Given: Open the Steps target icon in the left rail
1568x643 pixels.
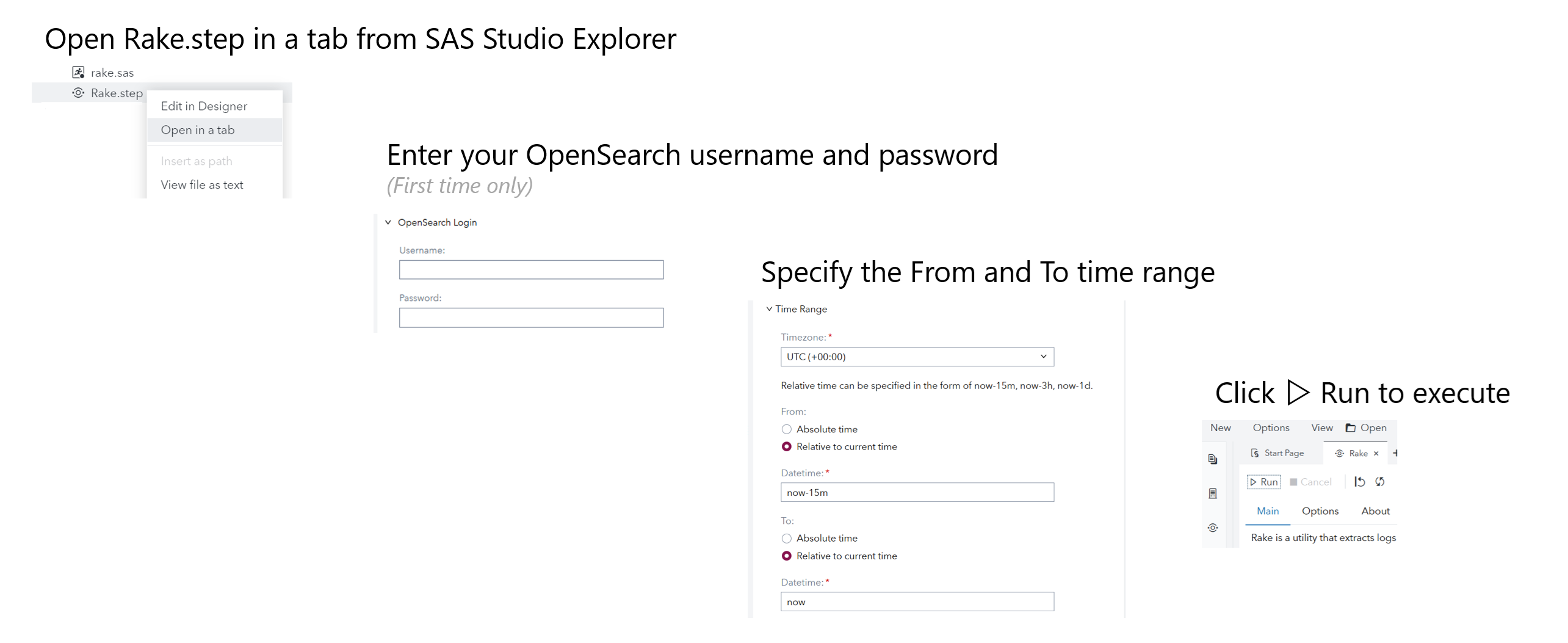Looking at the screenshot, I should [x=1212, y=528].
